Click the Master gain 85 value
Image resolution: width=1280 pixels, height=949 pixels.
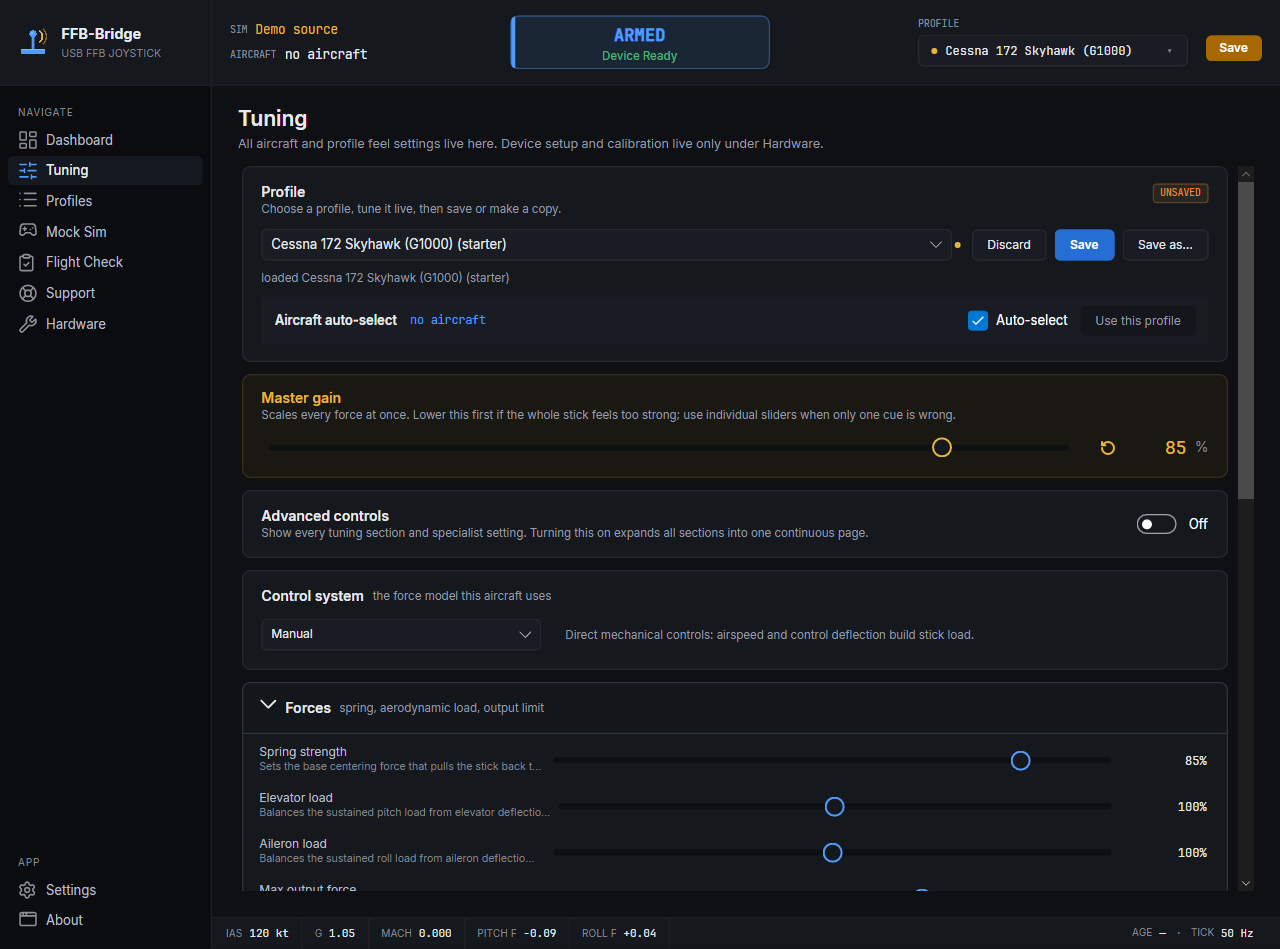point(1176,447)
